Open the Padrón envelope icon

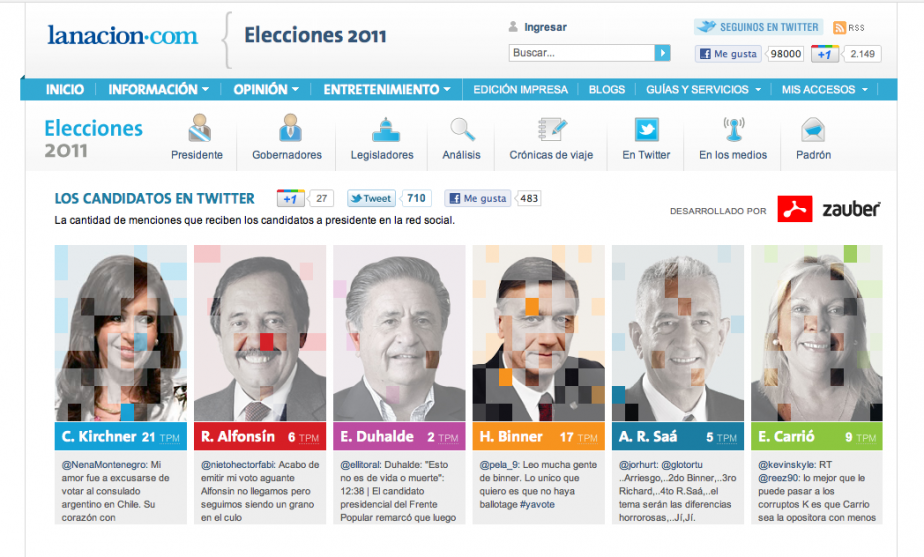tap(813, 130)
